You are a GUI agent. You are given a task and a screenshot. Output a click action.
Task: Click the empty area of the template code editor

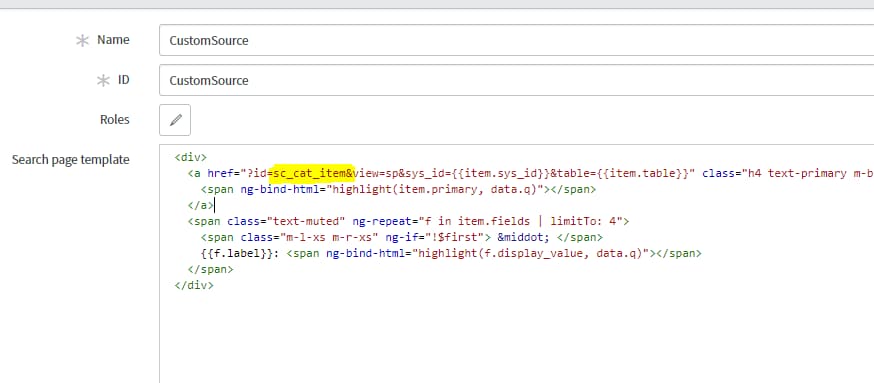click(x=516, y=337)
